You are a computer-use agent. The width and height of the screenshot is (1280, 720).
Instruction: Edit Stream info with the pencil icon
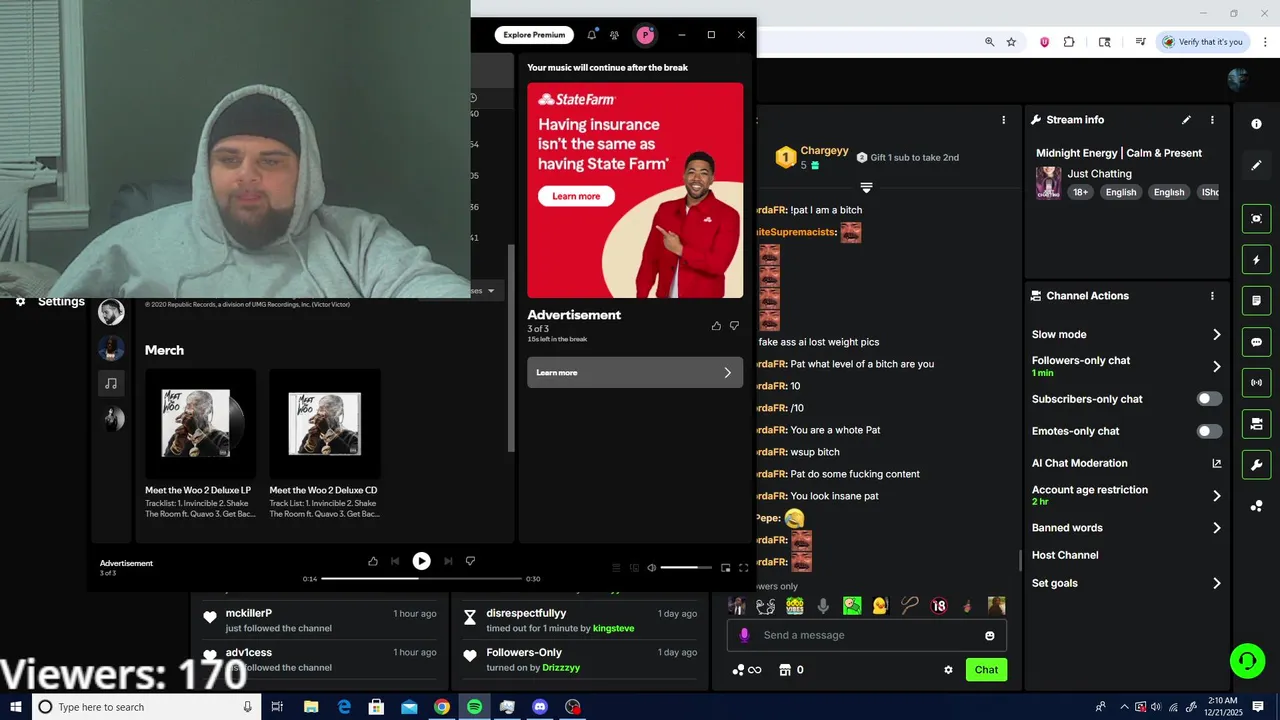(1186, 120)
